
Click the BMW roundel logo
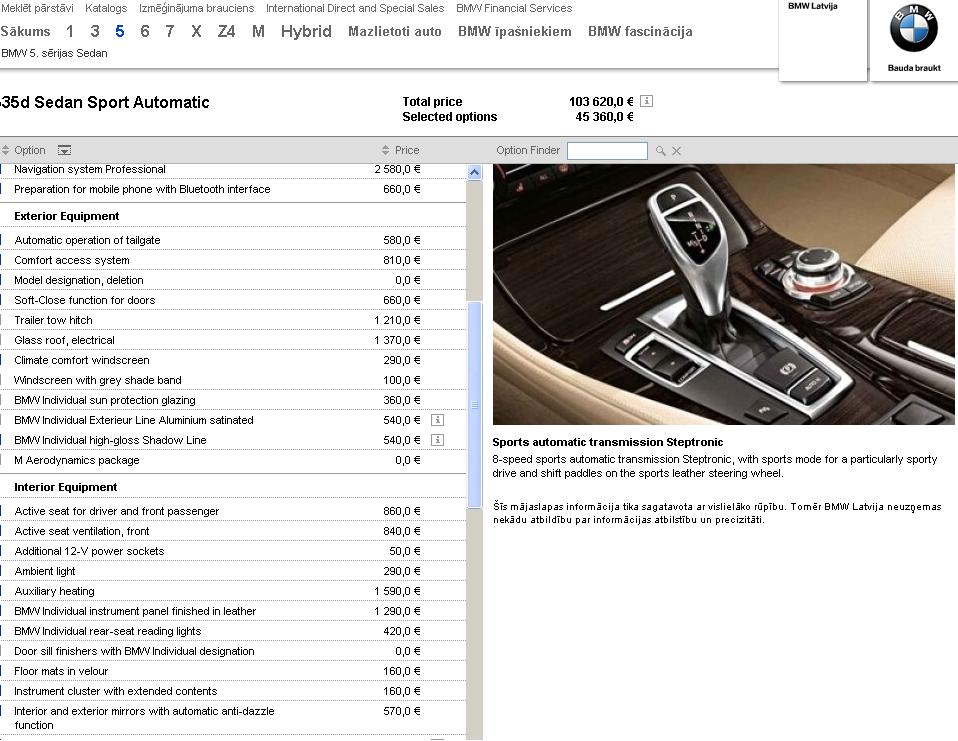pyautogui.click(x=913, y=28)
